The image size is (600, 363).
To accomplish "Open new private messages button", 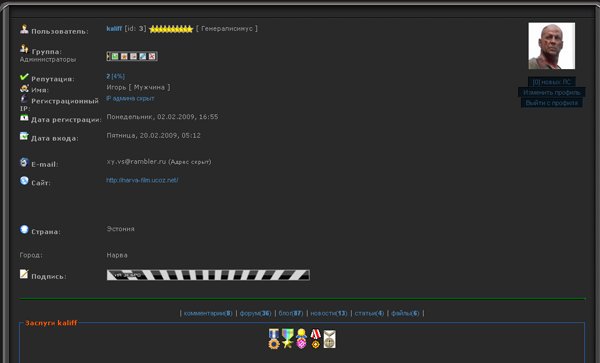I will tap(551, 82).
